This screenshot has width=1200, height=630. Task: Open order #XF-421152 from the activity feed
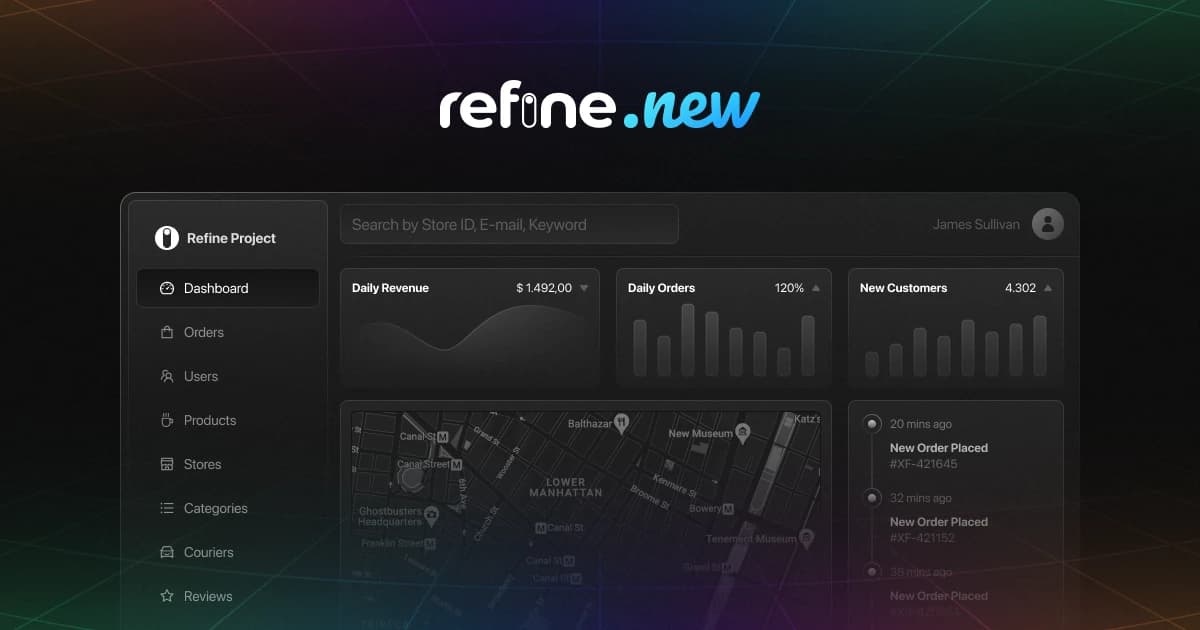point(924,537)
